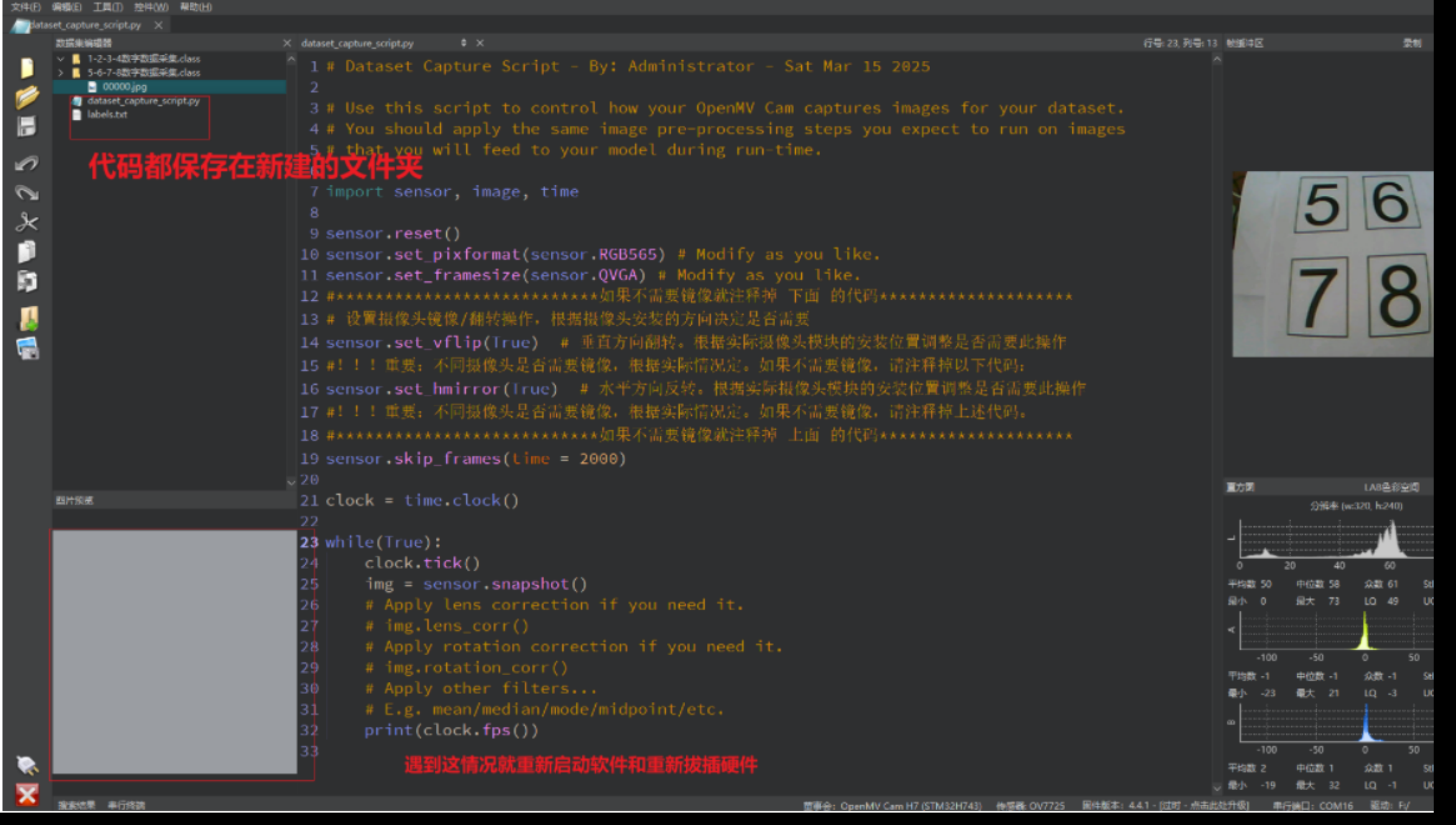Click the 录制 record button
1456x825 pixels.
coord(1411,43)
